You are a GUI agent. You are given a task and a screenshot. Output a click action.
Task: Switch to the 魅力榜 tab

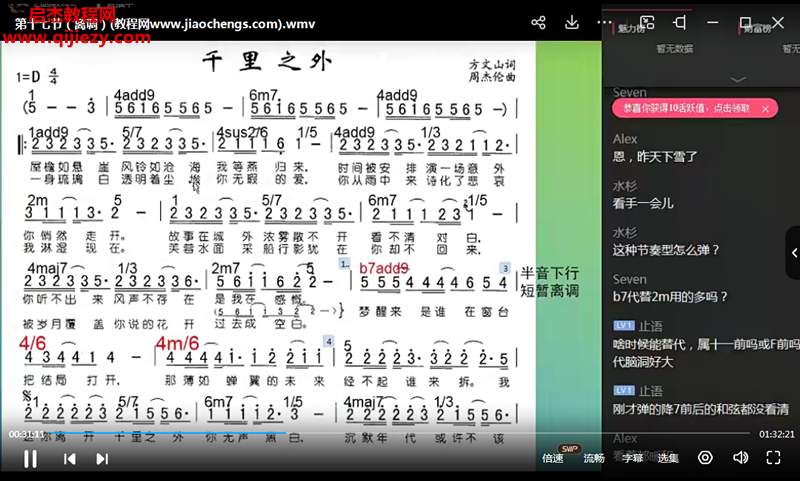[632, 28]
